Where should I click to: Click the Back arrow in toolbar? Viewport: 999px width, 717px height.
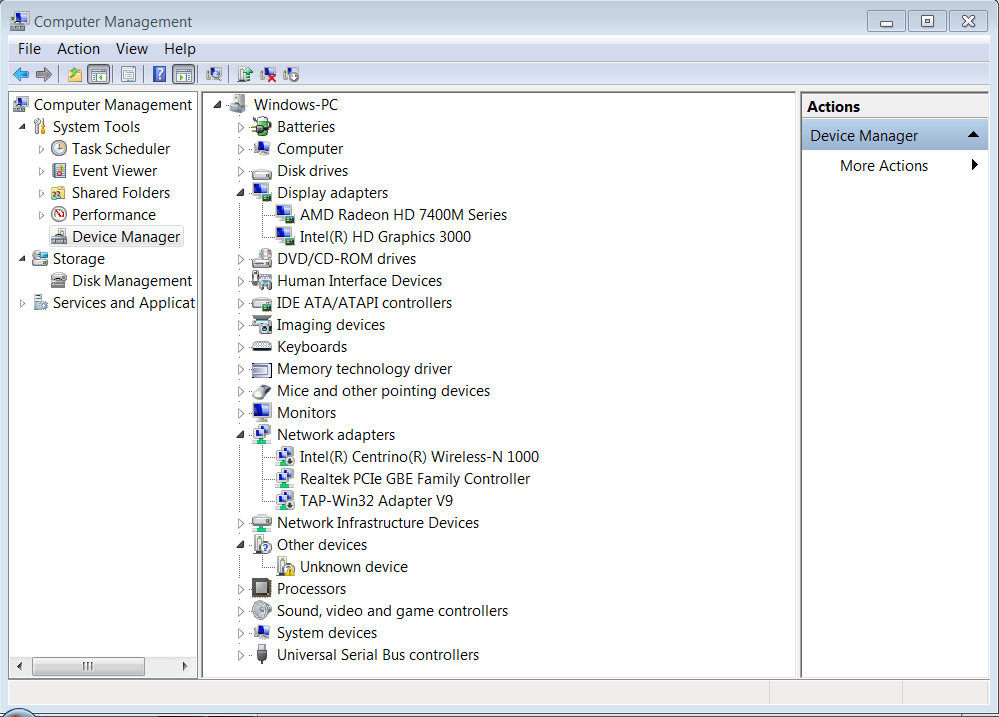[21, 75]
